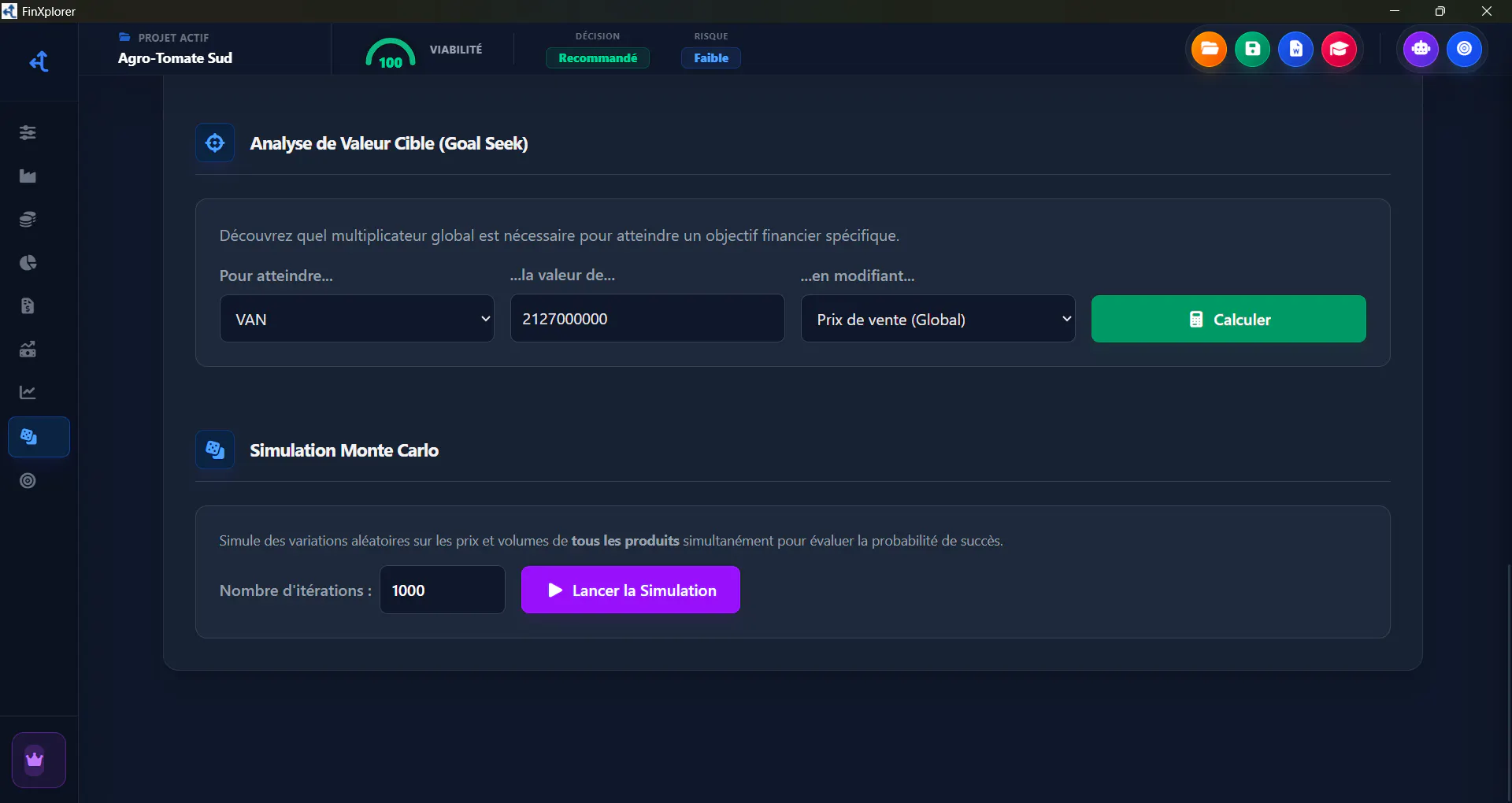Viewport: 1512px width, 803px height.
Task: Open the 'Pour atteindre' VAN dropdown
Action: point(357,319)
